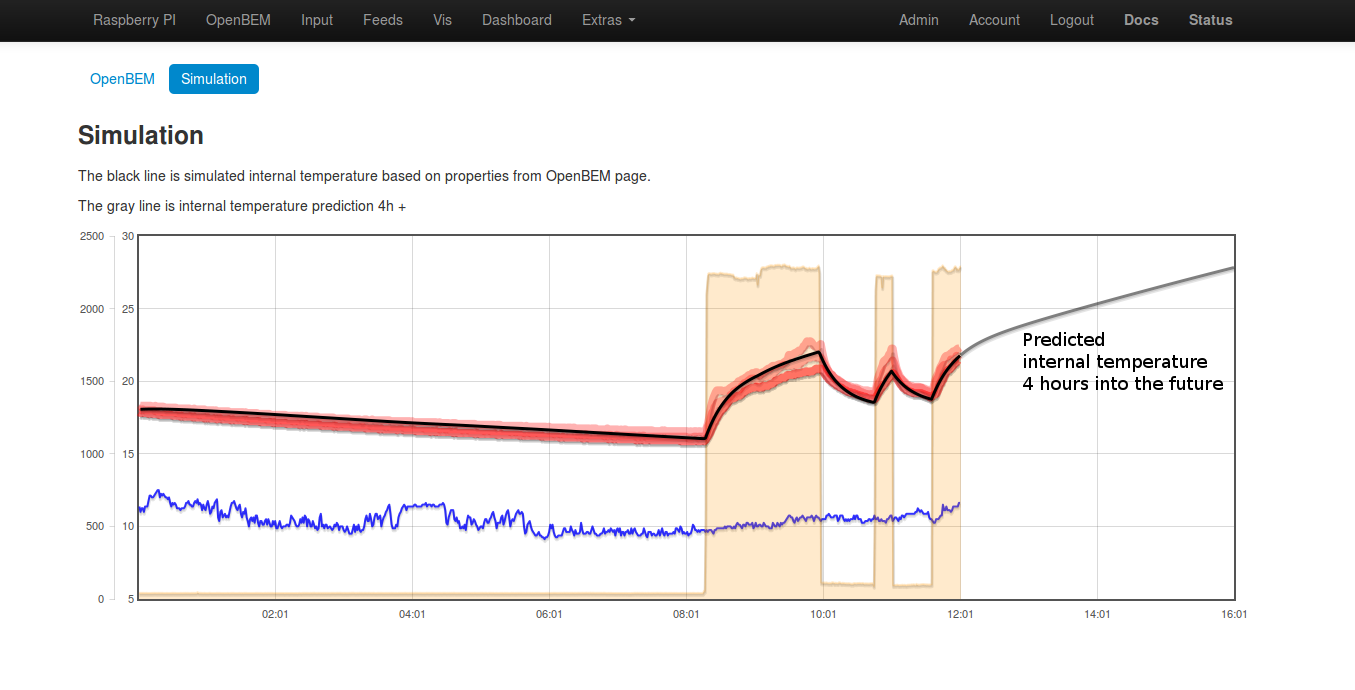Select the Simulation tab pill
This screenshot has height=690, width=1355.
[x=214, y=79]
